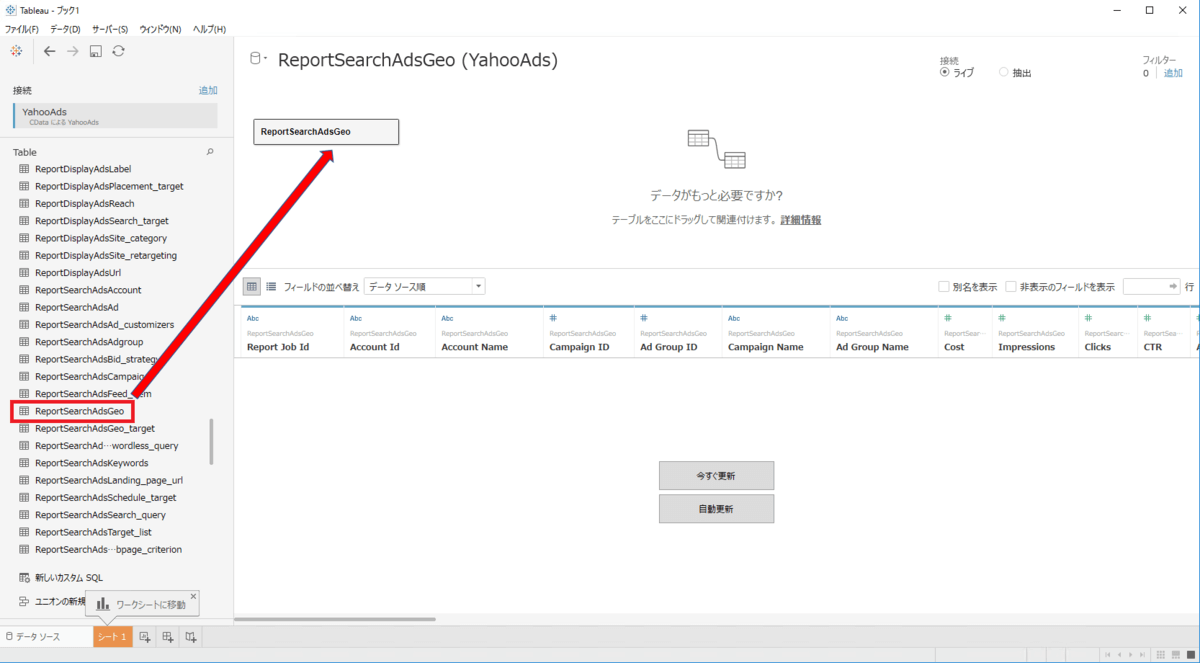Click the refresh data source icon
This screenshot has height=663, width=1200.
(118, 51)
